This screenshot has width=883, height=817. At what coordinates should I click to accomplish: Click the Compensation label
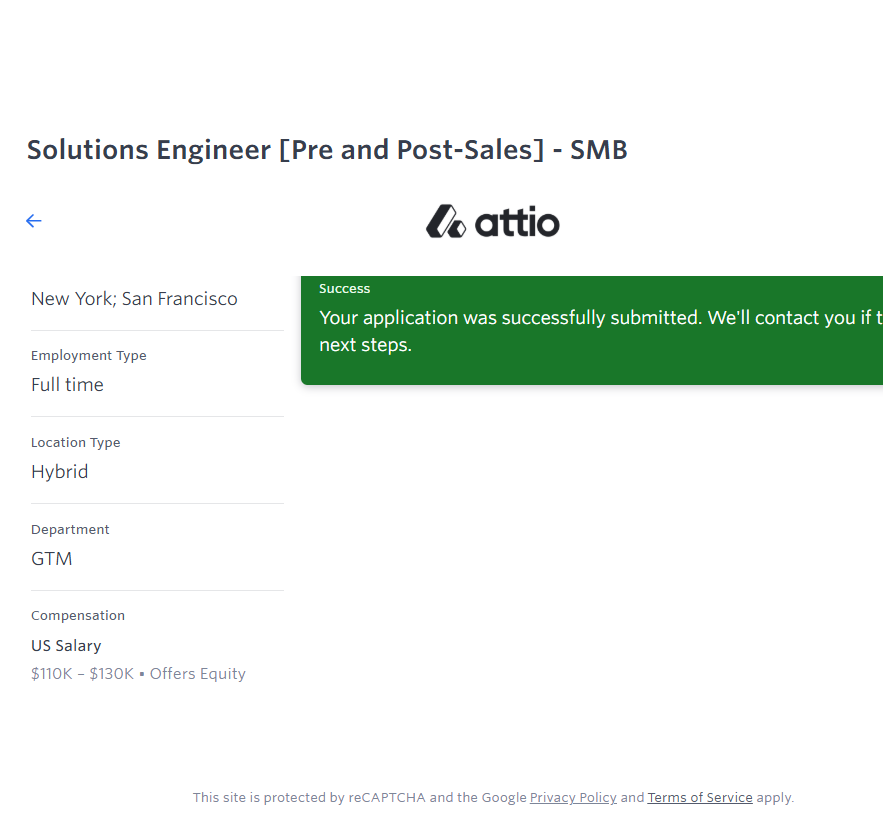click(x=78, y=616)
